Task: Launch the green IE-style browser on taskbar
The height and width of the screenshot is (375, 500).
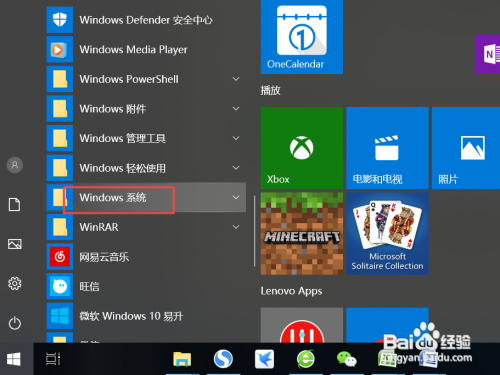Action: click(x=306, y=359)
